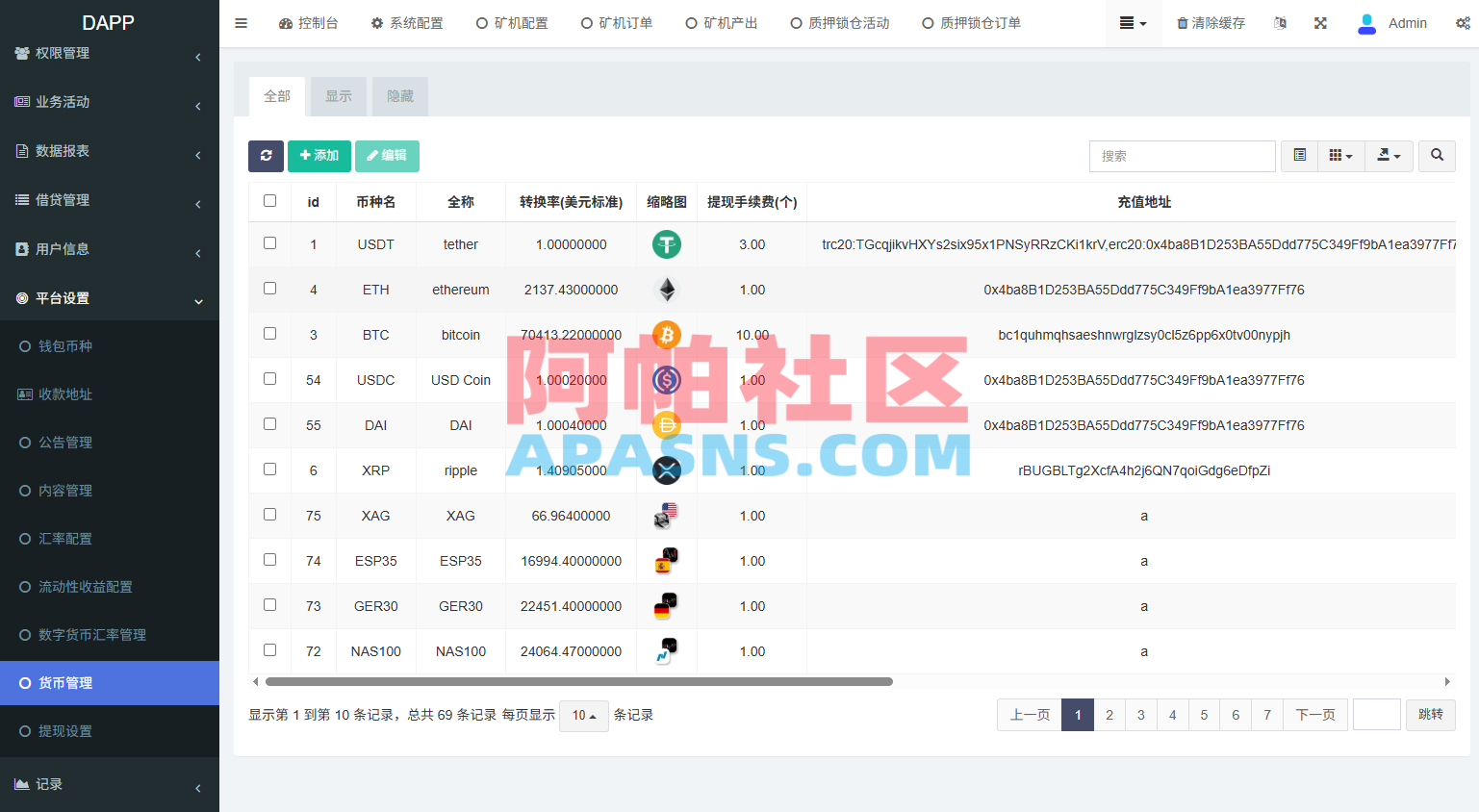Open the page size dropdown showing 10
This screenshot has width=1479, height=812.
[584, 716]
